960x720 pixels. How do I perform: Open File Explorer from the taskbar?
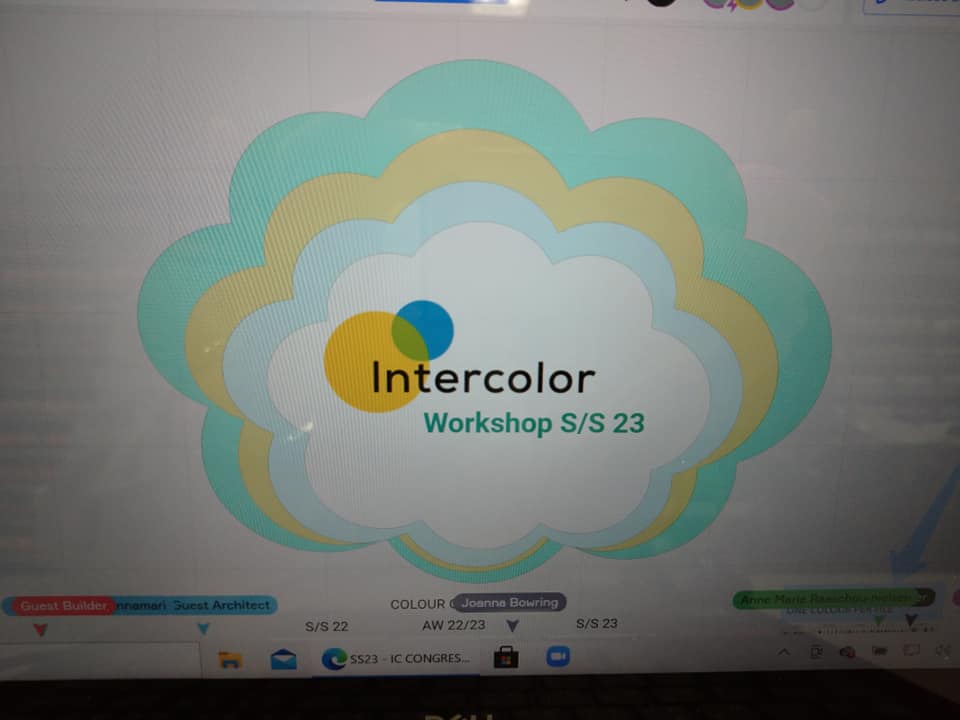pyautogui.click(x=230, y=660)
